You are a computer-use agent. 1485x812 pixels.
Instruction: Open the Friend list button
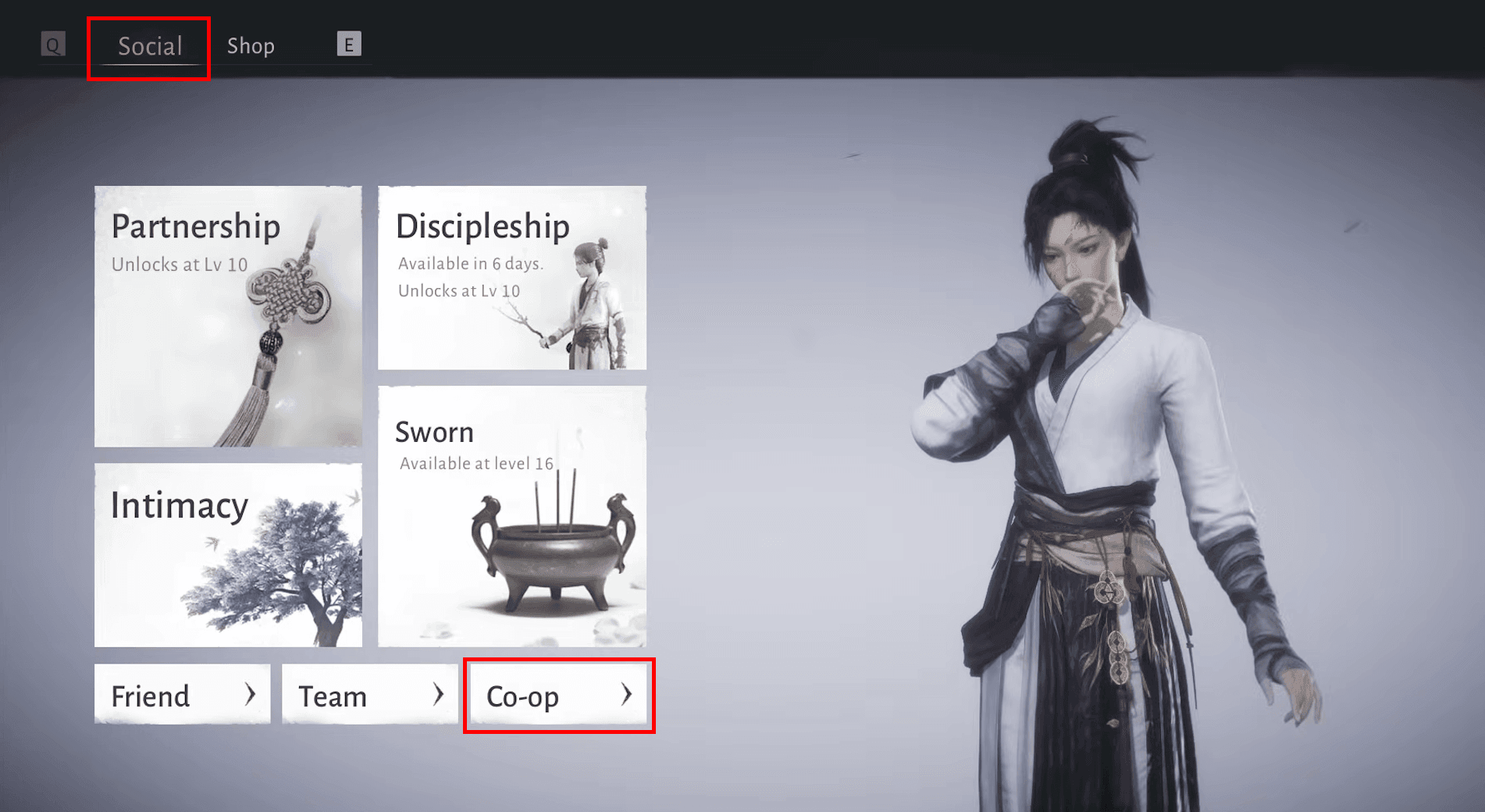click(x=183, y=695)
